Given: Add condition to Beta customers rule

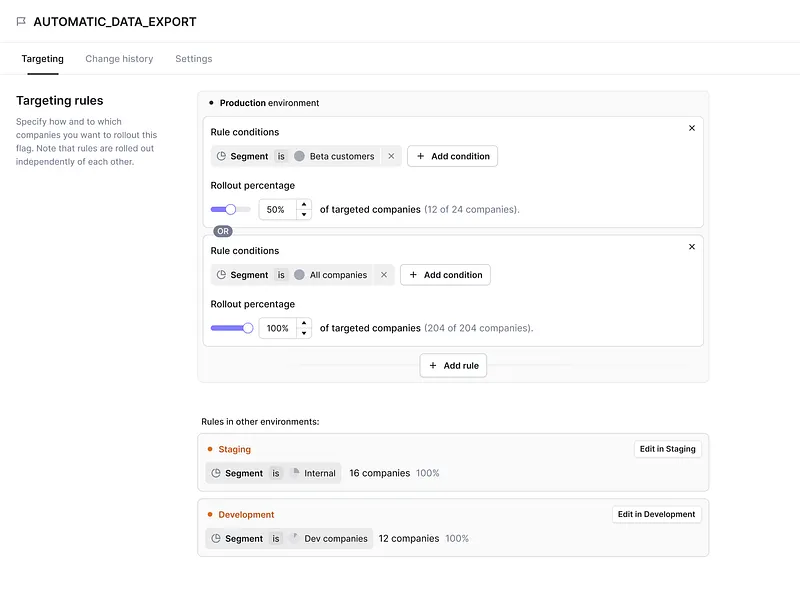Looking at the screenshot, I should [x=452, y=156].
